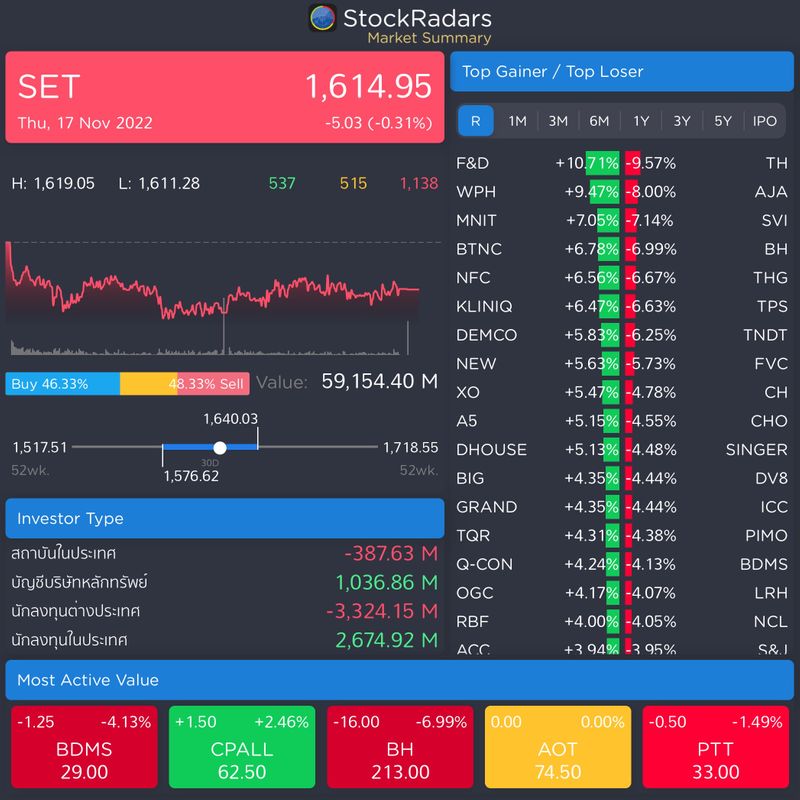Open the 1Y performance view
The image size is (800, 800).
[640, 121]
